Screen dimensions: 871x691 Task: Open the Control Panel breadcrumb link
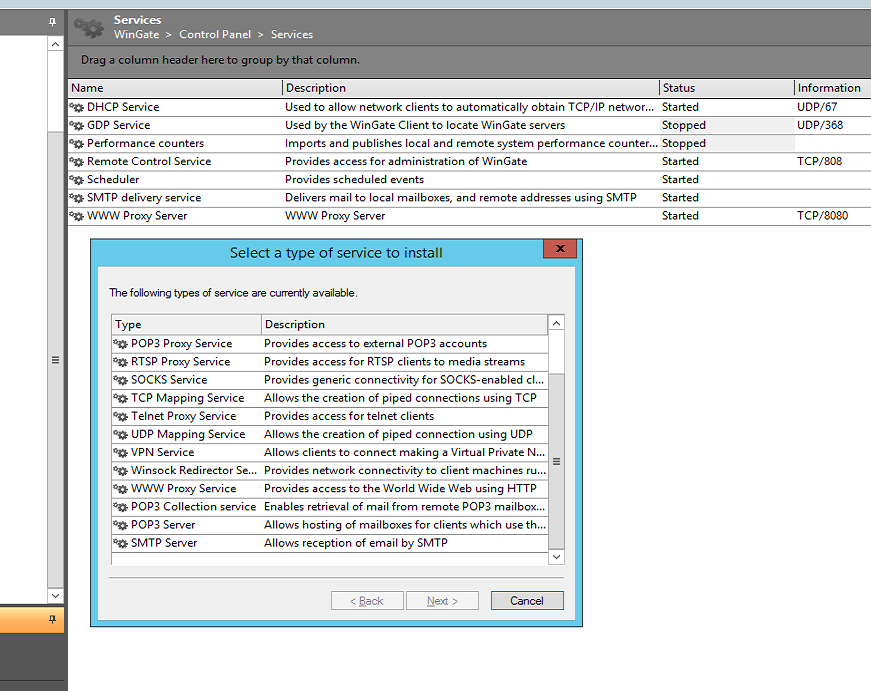click(215, 34)
